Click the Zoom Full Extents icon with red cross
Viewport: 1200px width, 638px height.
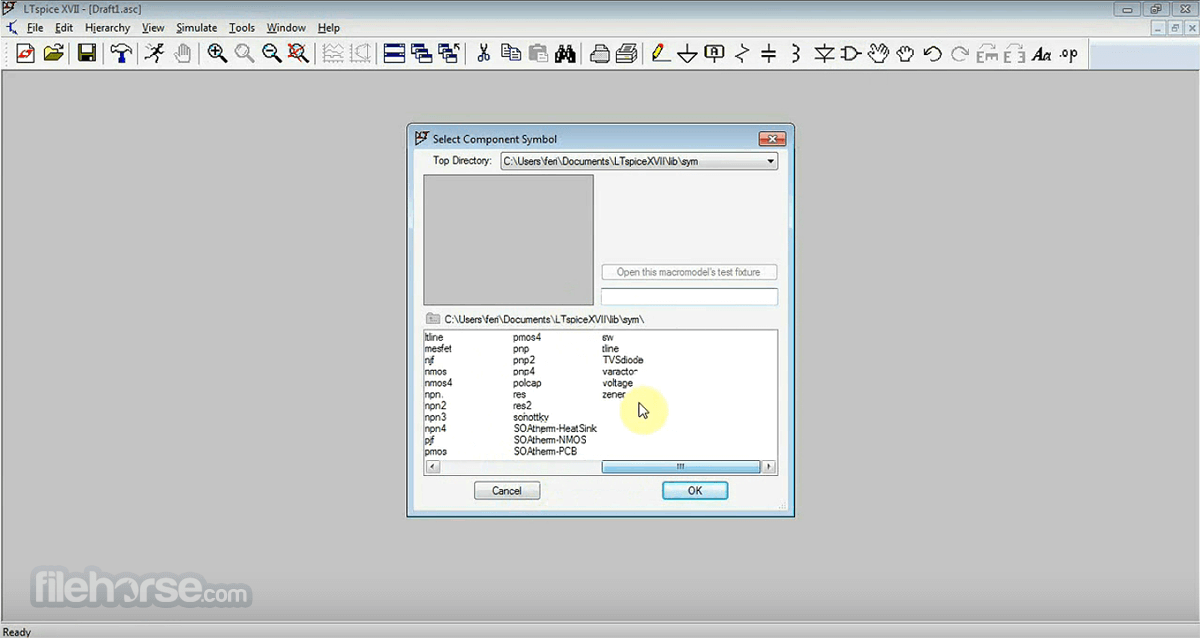[298, 54]
